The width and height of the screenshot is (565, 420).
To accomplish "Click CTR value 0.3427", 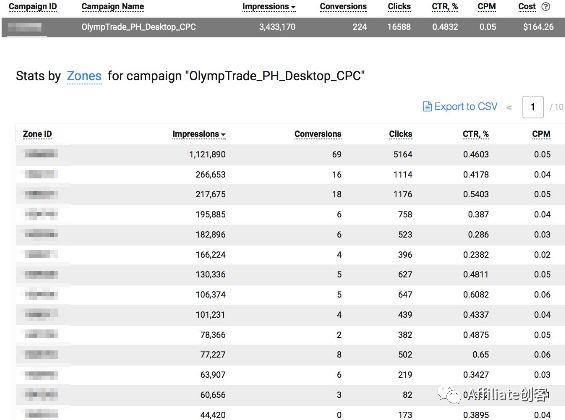I will tap(476, 375).
